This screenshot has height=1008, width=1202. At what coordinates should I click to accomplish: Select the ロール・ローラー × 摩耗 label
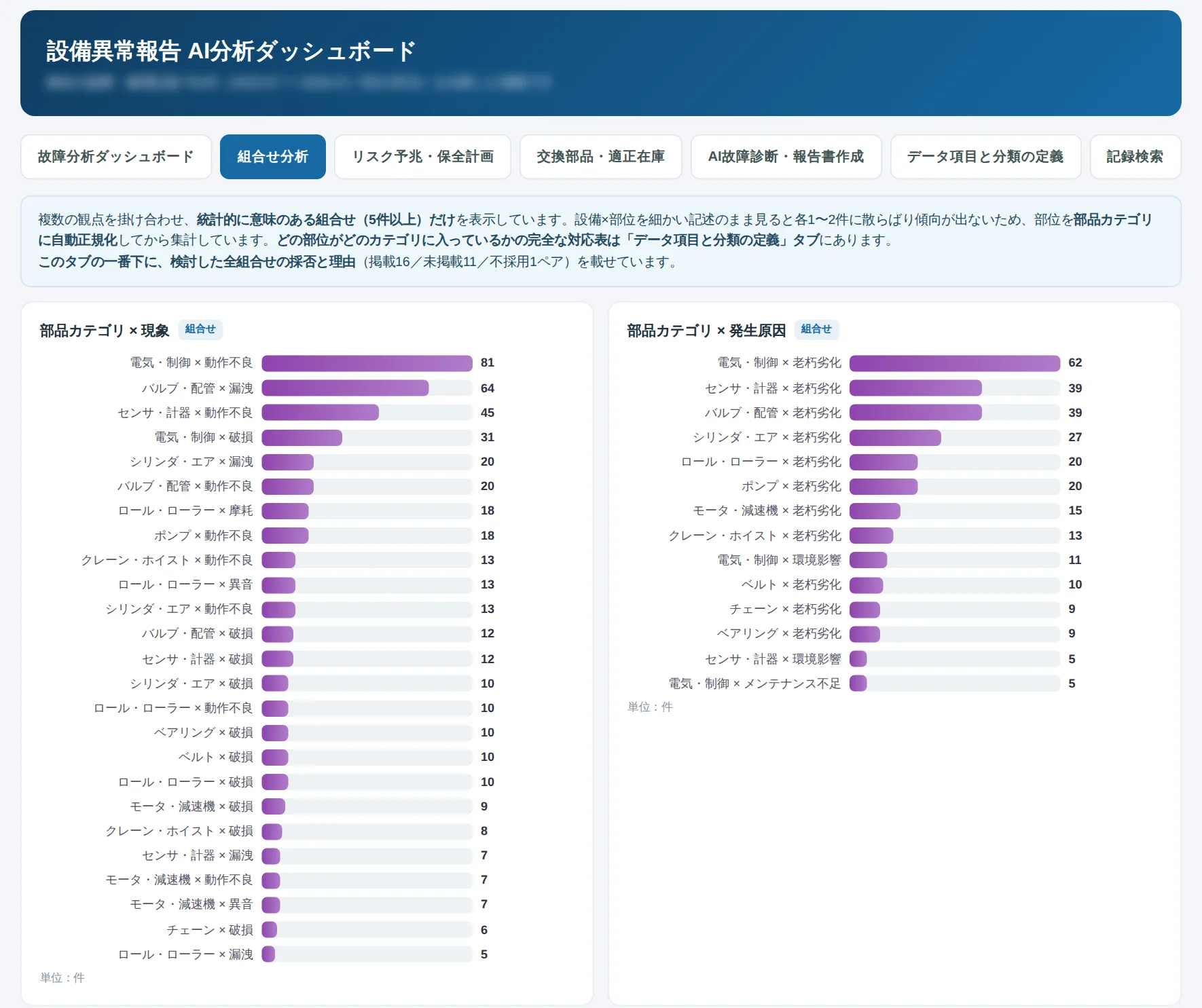point(185,510)
